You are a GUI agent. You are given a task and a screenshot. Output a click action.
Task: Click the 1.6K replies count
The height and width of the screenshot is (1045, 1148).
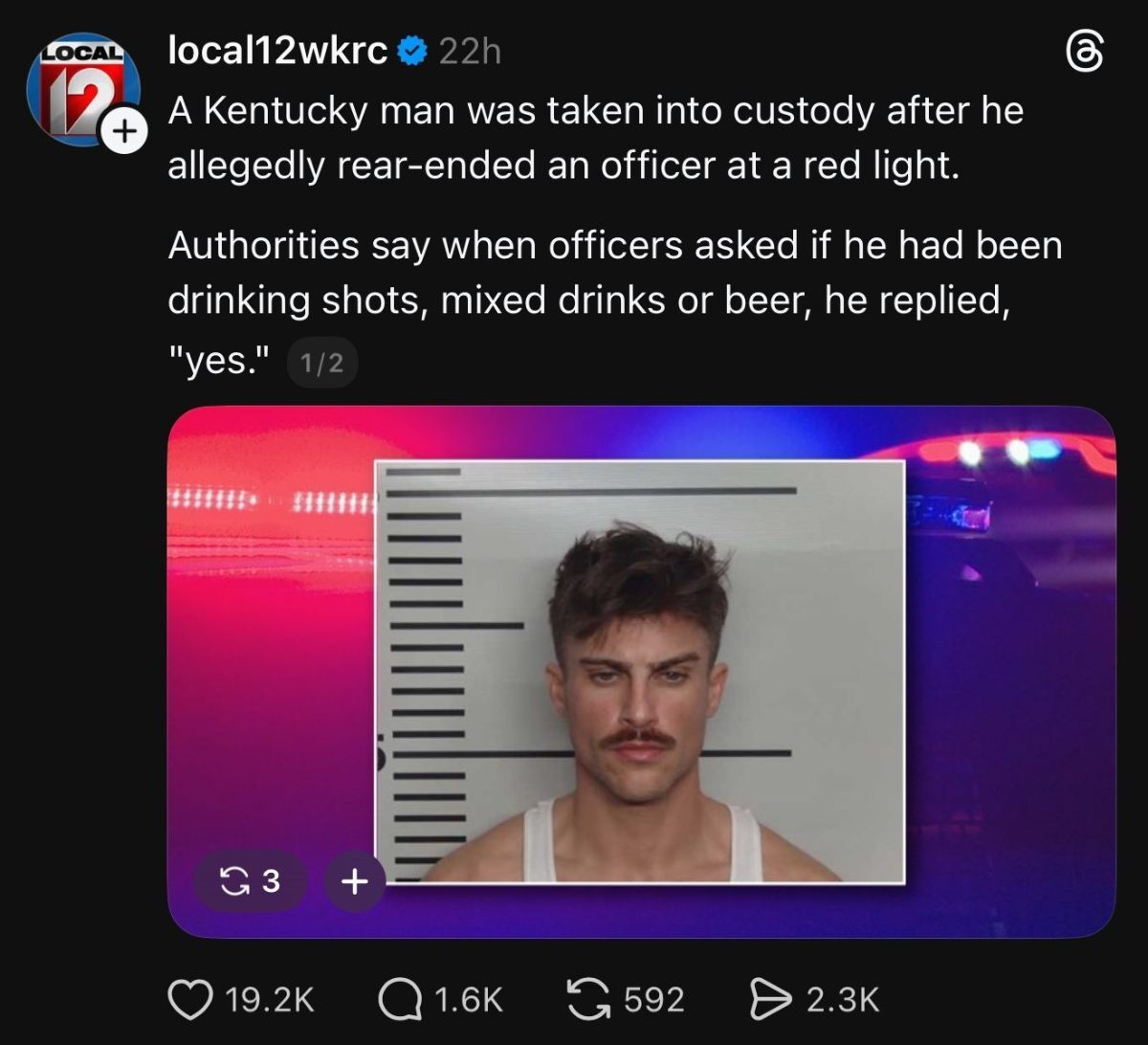click(468, 1000)
